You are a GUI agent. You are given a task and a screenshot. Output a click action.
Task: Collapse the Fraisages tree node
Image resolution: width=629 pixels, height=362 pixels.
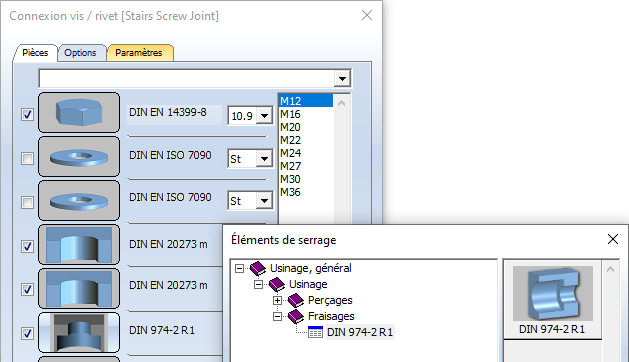[x=277, y=316]
